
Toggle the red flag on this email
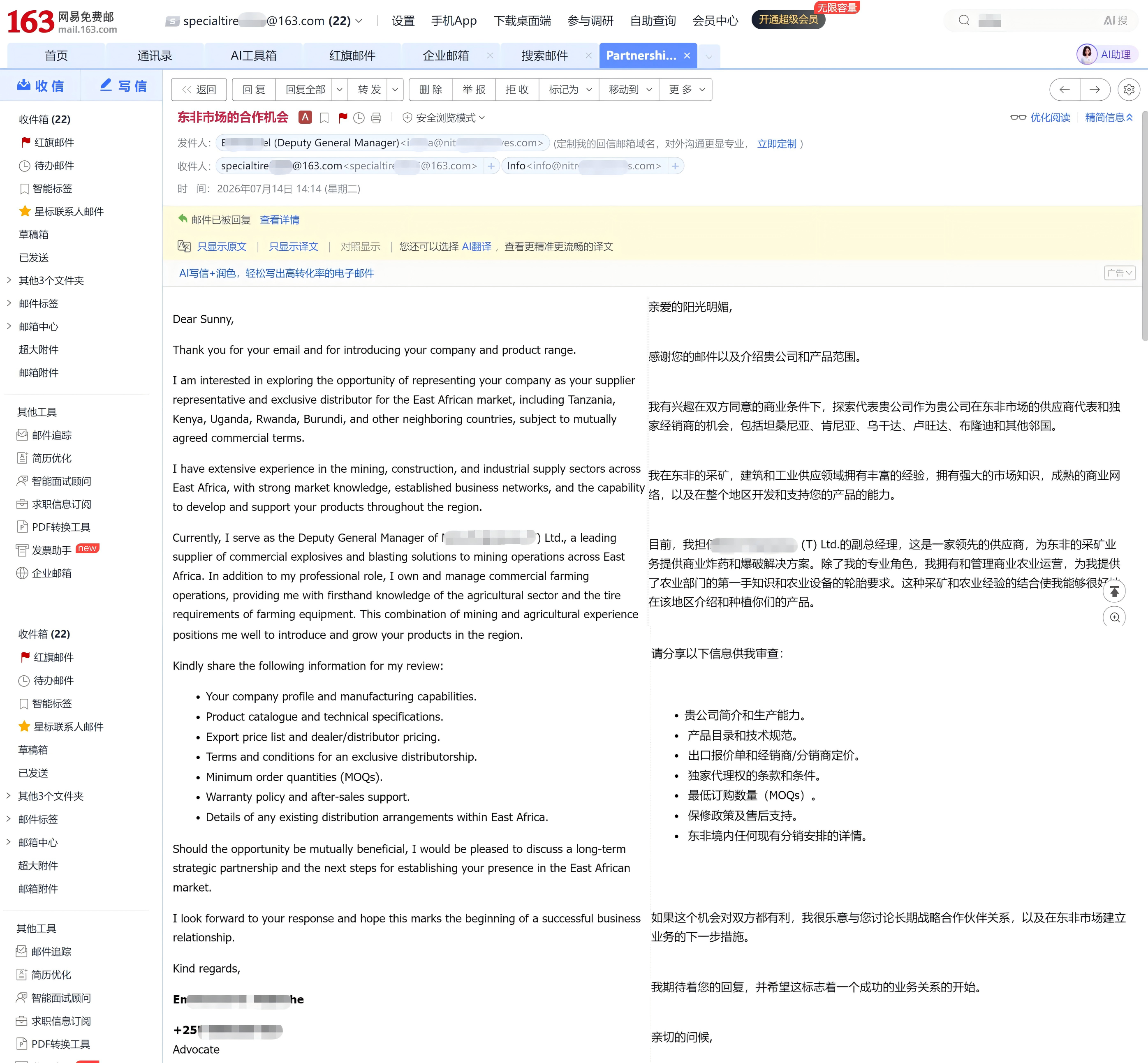tap(343, 118)
